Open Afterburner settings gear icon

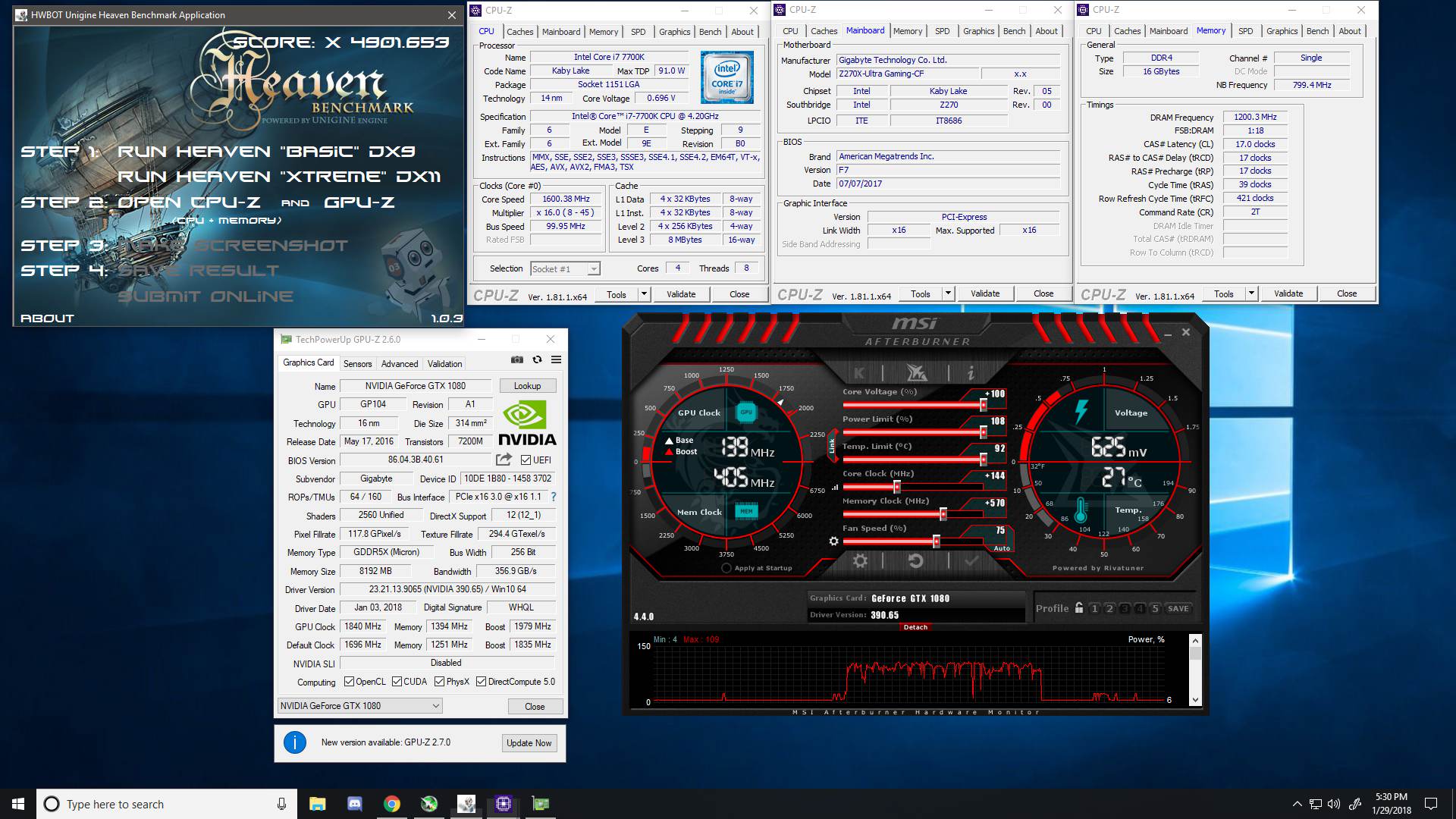tap(860, 560)
